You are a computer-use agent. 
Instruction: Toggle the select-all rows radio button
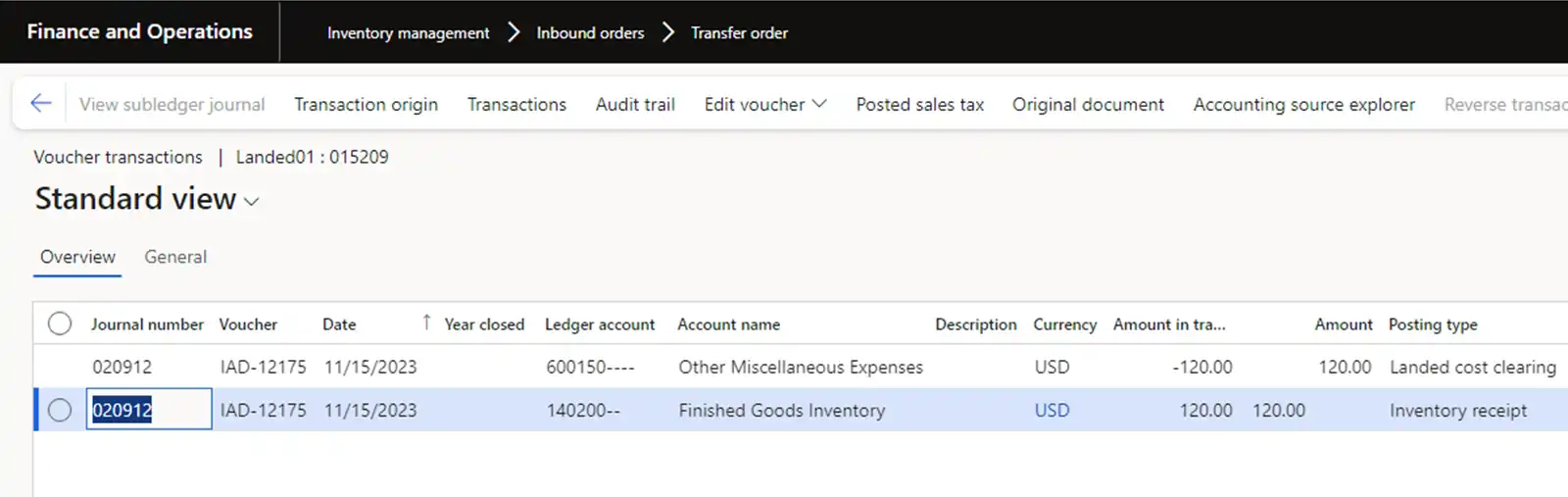tap(60, 323)
